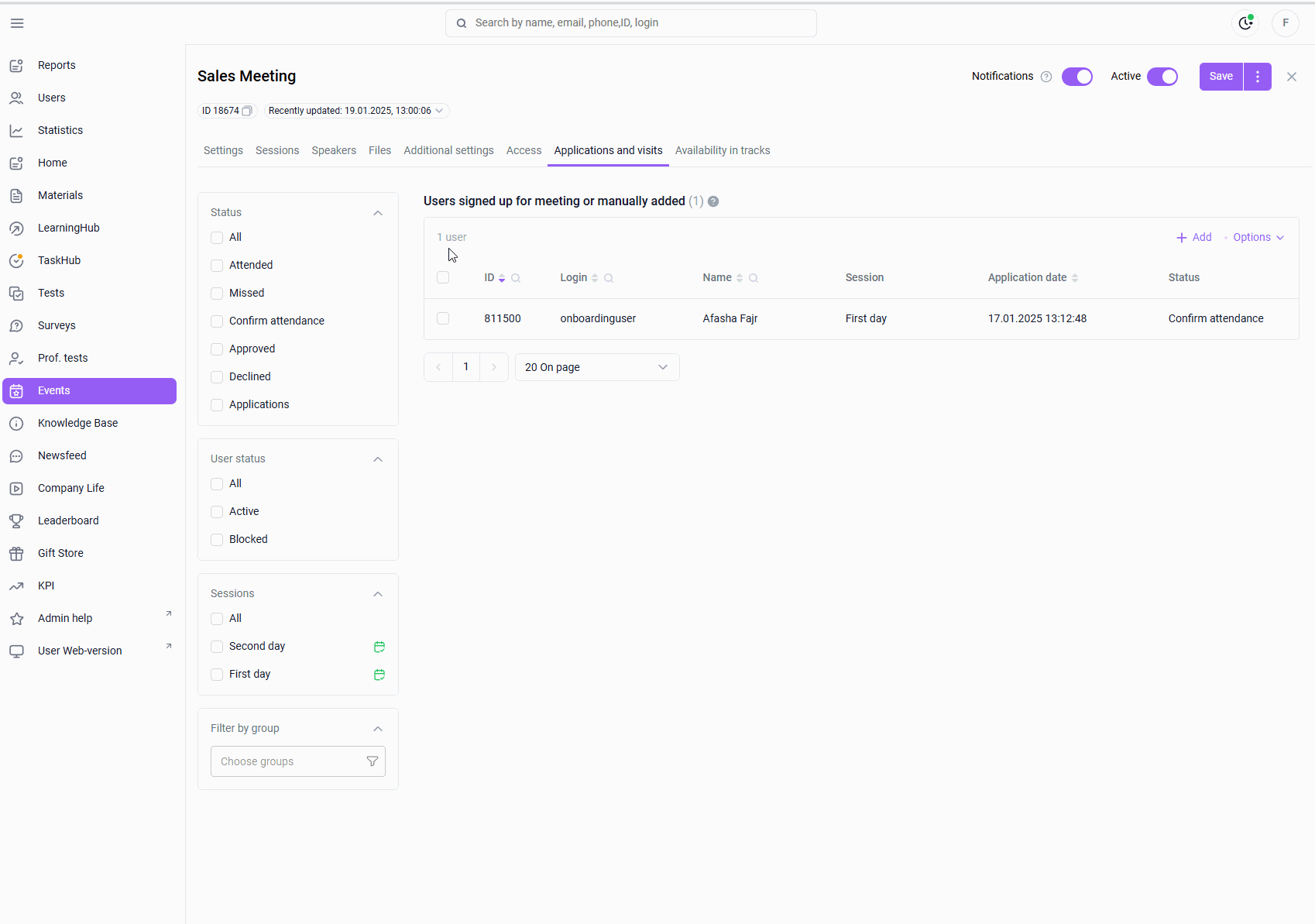Click the search icon in Login column
The width and height of the screenshot is (1315, 924).
(x=609, y=278)
